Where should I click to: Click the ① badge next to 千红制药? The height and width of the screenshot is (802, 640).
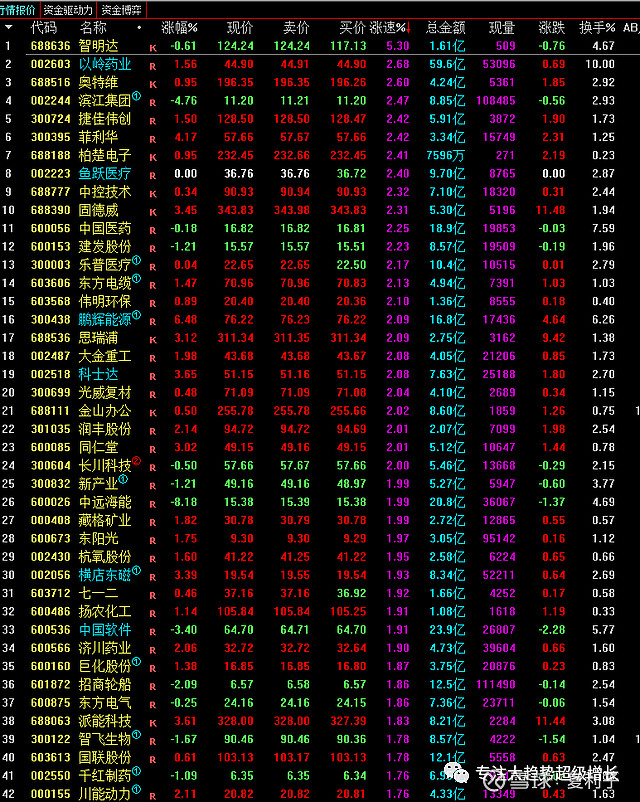136,771
